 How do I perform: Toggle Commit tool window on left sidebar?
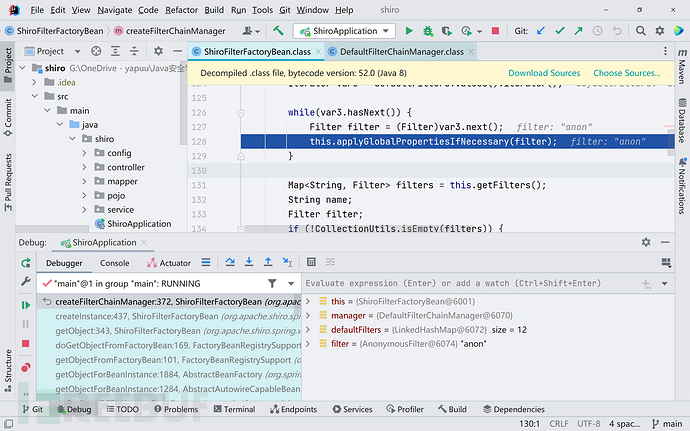point(8,117)
